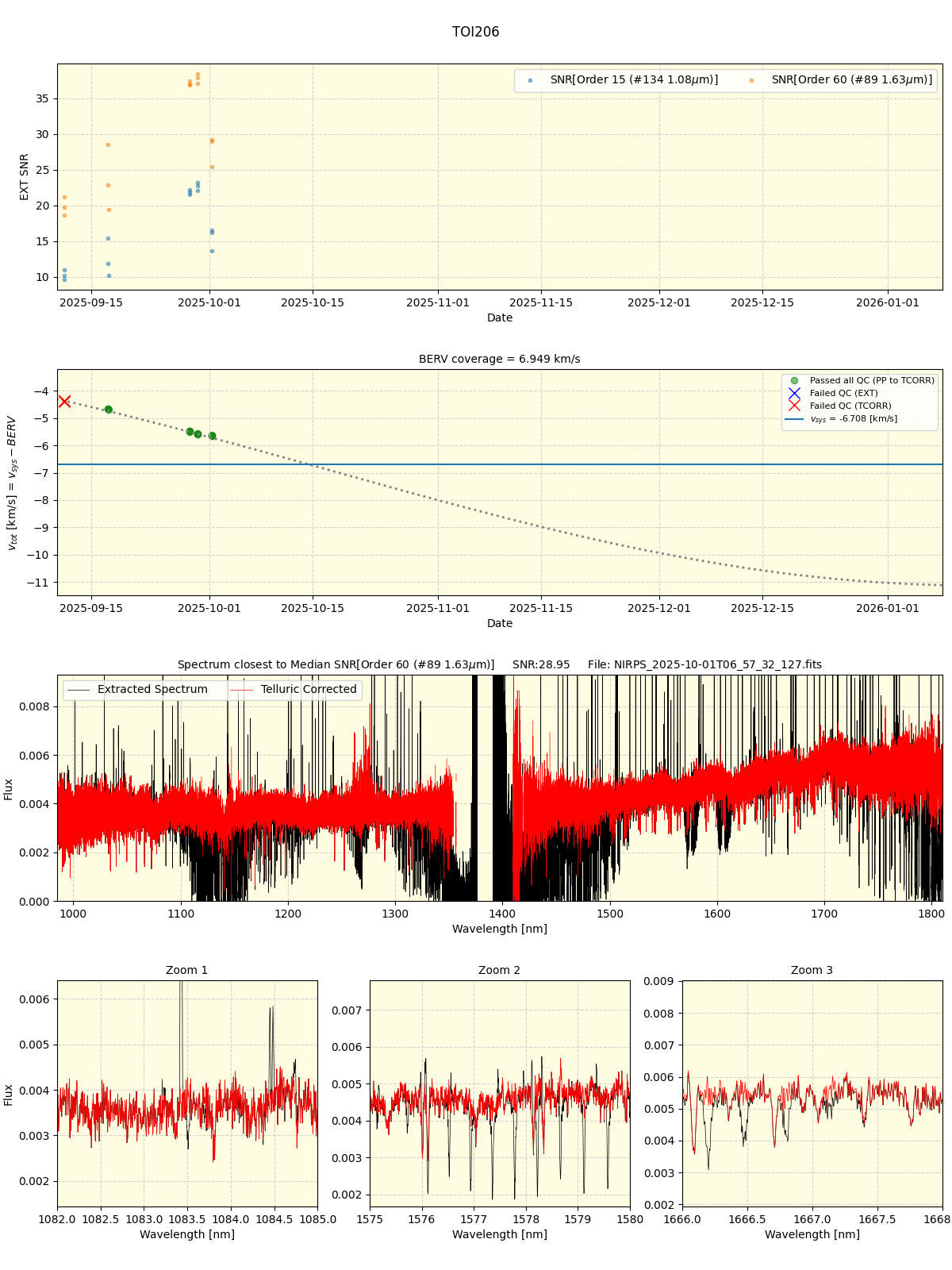This screenshot has height=1270, width=952.
Task: Click the TOI206 figure title
Action: pyautogui.click(x=475, y=33)
